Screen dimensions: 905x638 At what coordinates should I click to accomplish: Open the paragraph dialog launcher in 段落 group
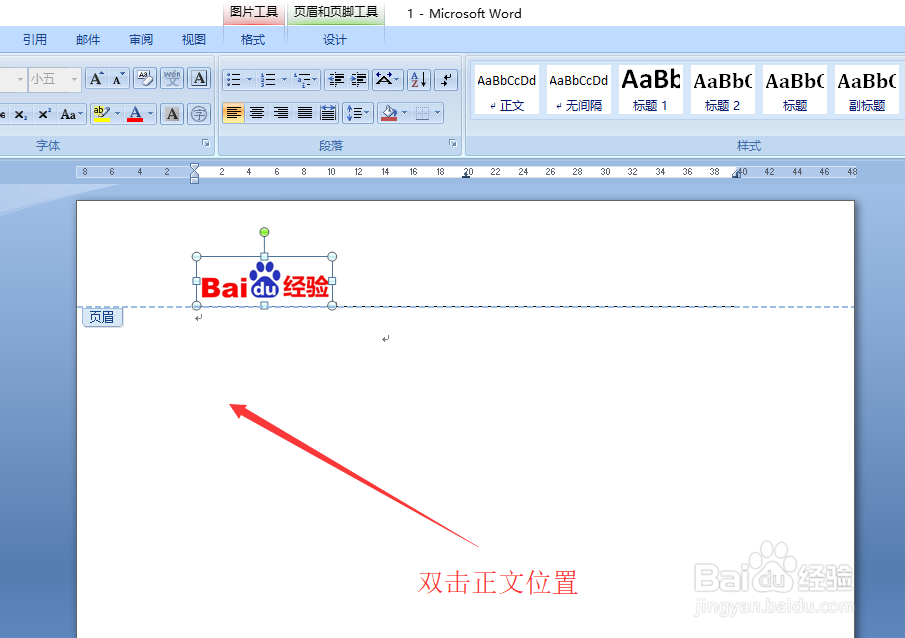pos(452,143)
